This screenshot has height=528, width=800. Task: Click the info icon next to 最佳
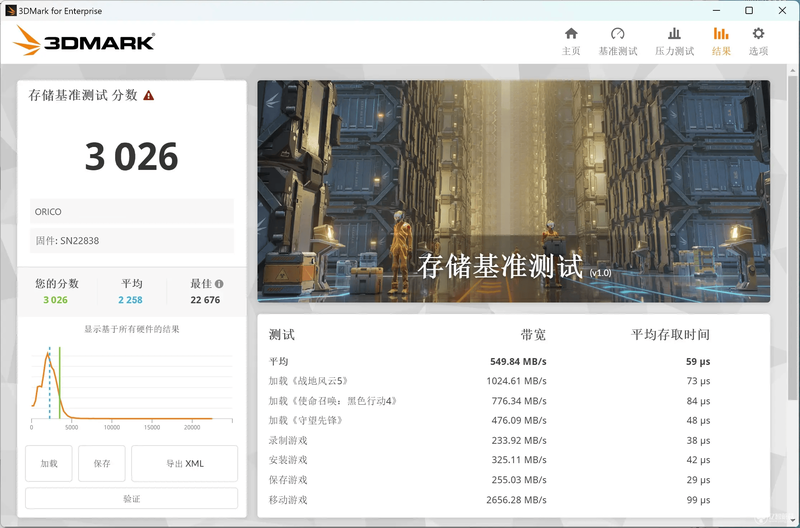(219, 284)
